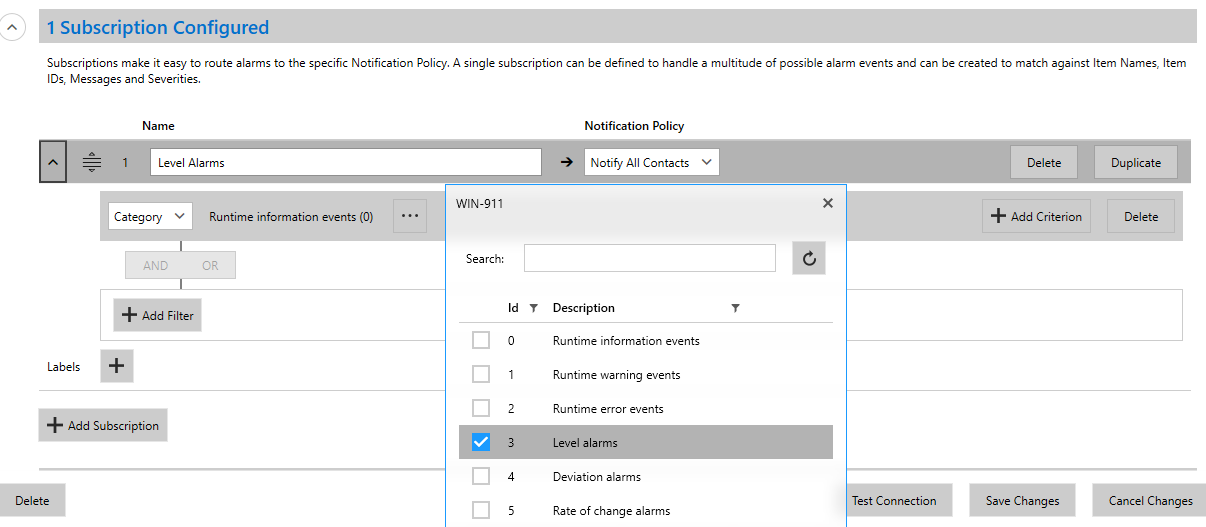Collapse the Subscription Configured section
Image resolution: width=1206 pixels, height=527 pixels.
pyautogui.click(x=13, y=27)
